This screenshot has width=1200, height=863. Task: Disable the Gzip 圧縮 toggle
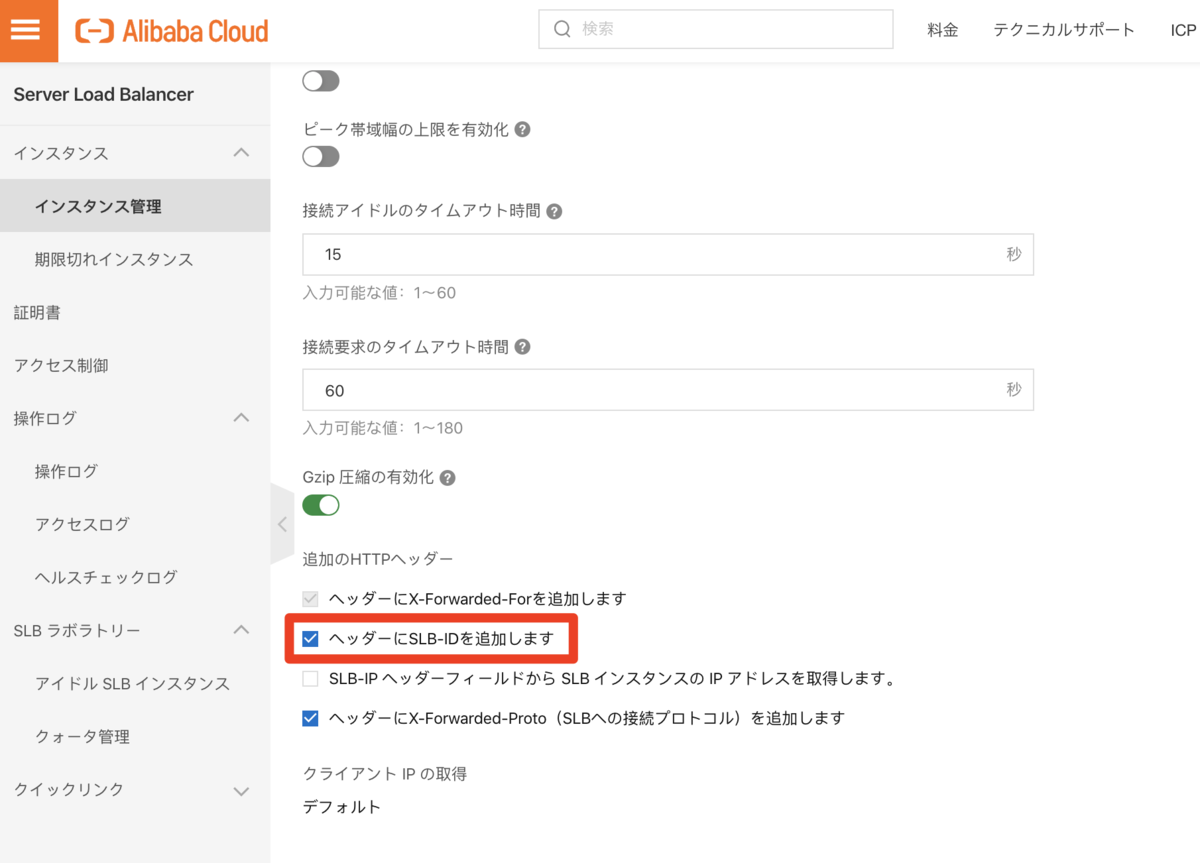pyautogui.click(x=321, y=505)
